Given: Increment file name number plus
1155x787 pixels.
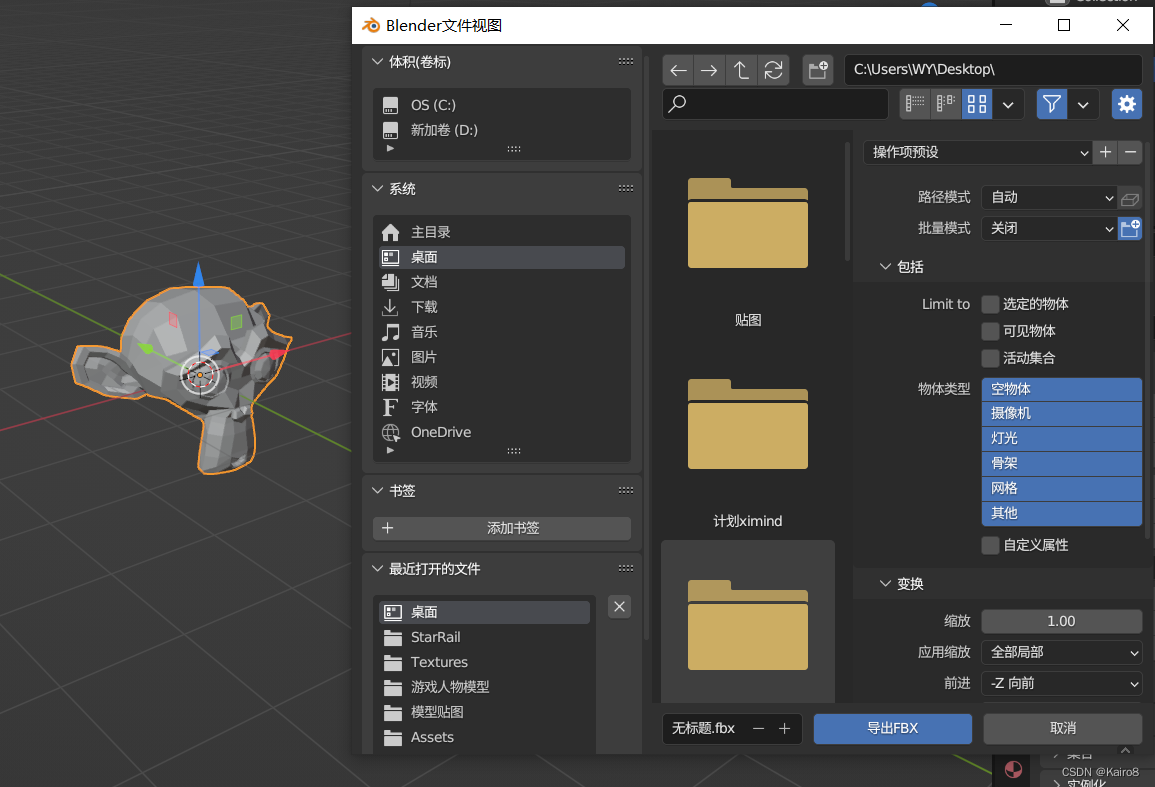Looking at the screenshot, I should [x=784, y=729].
